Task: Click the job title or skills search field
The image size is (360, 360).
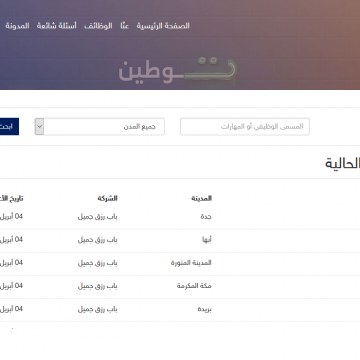Action: (x=245, y=127)
